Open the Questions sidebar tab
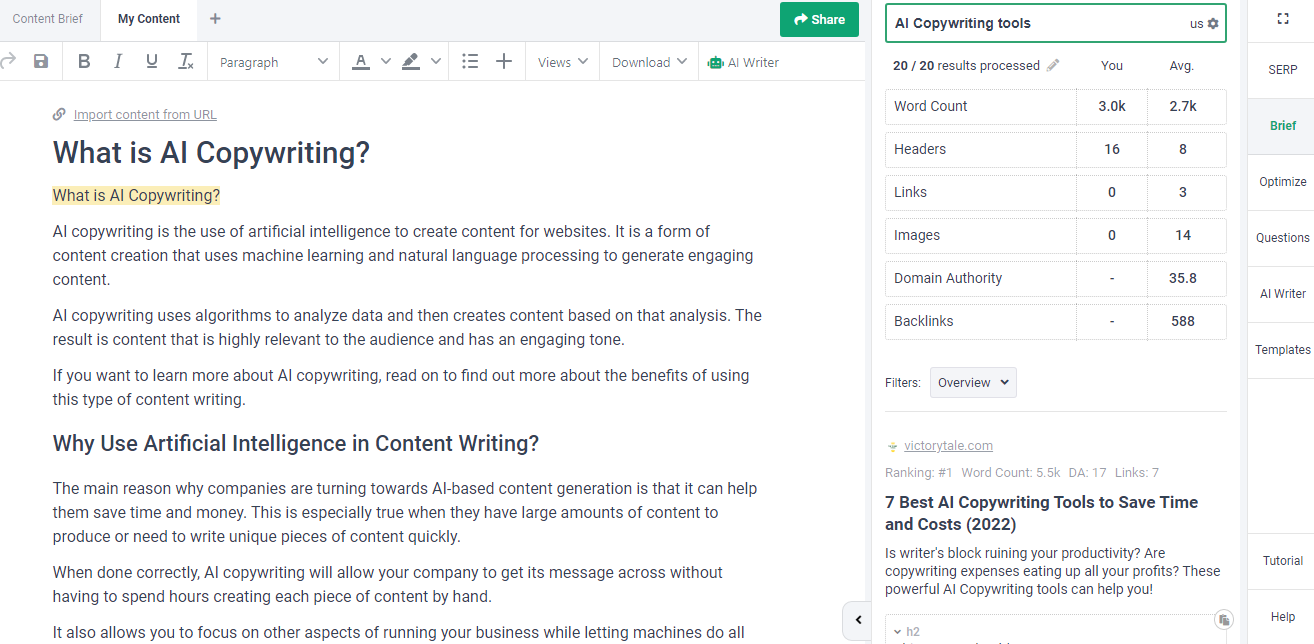This screenshot has width=1314, height=644. tap(1283, 238)
